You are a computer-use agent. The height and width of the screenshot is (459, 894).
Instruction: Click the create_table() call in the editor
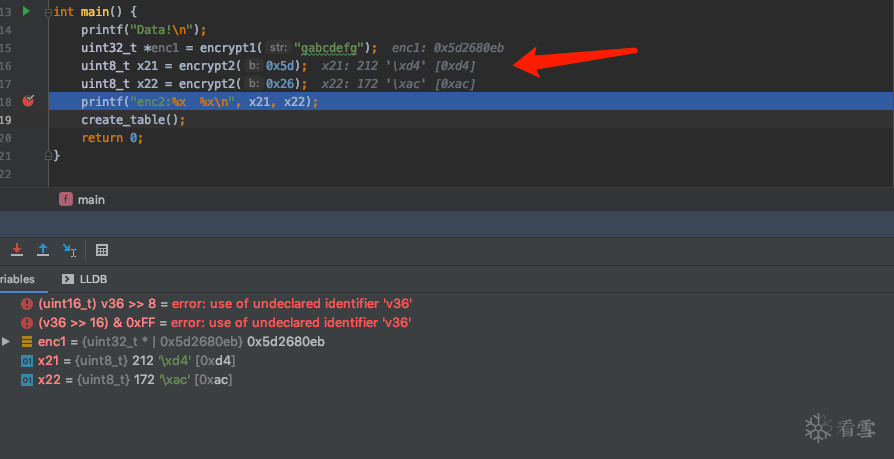pyautogui.click(x=133, y=119)
